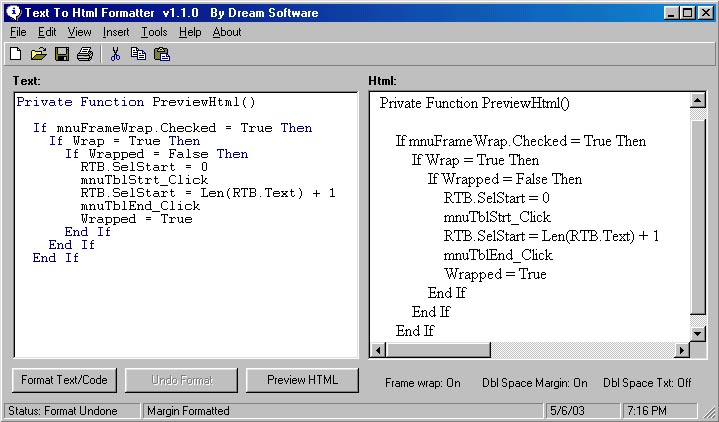Click the Cut scissors icon
The width and height of the screenshot is (719, 422).
coord(115,54)
